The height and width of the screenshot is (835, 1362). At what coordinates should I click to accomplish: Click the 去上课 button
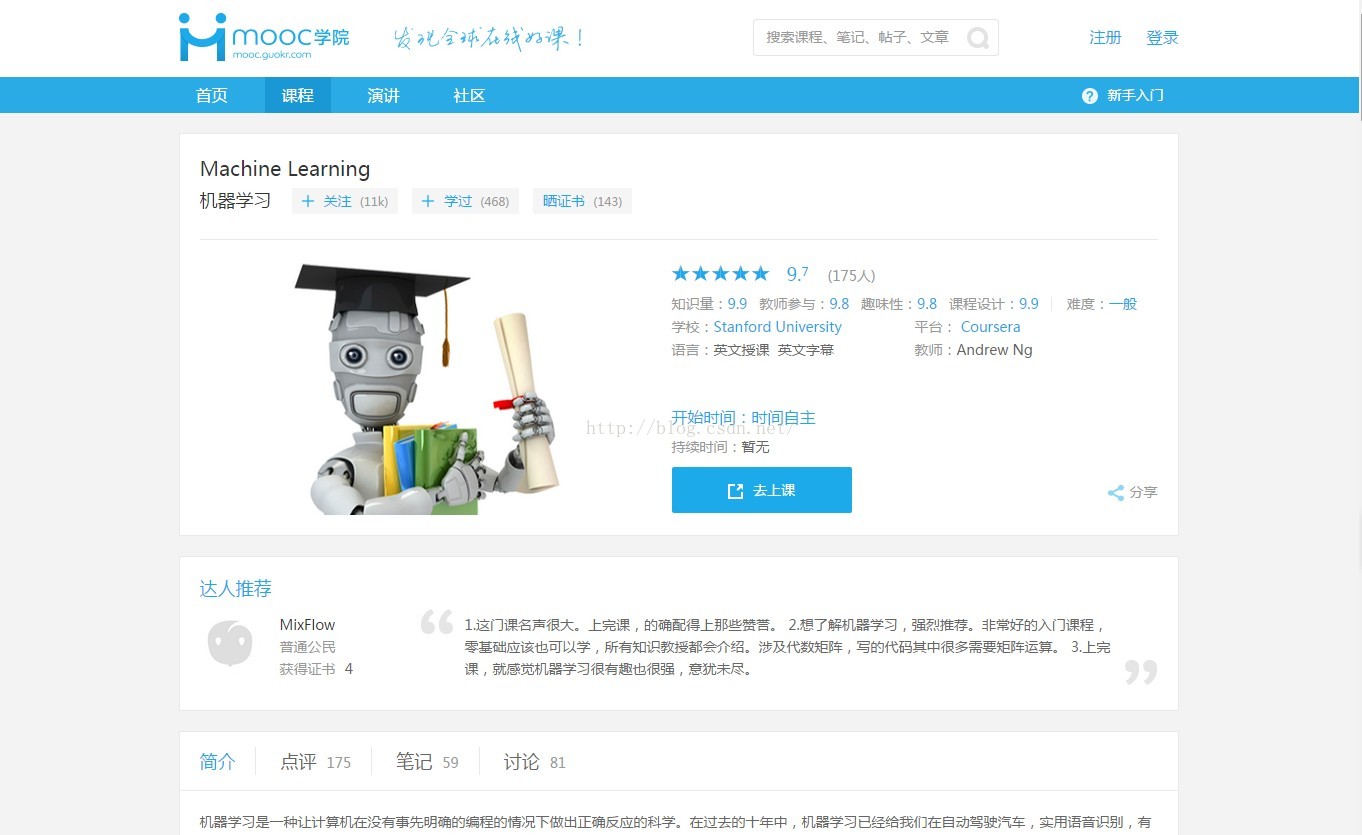click(762, 490)
